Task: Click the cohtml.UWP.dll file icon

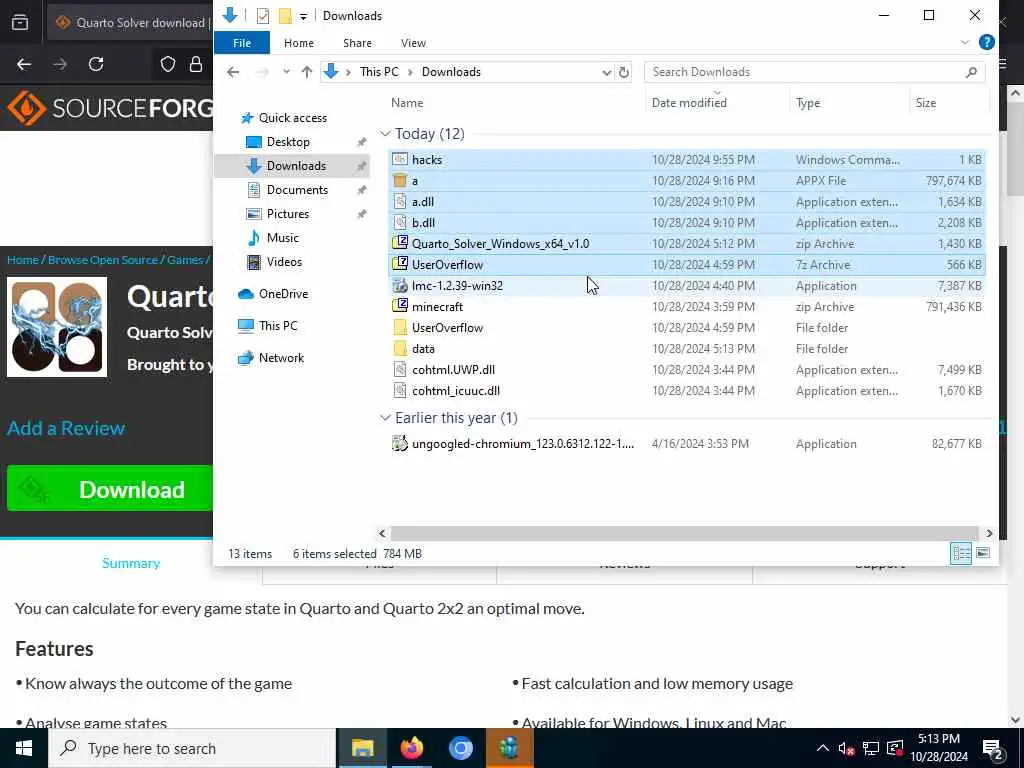Action: tap(400, 370)
